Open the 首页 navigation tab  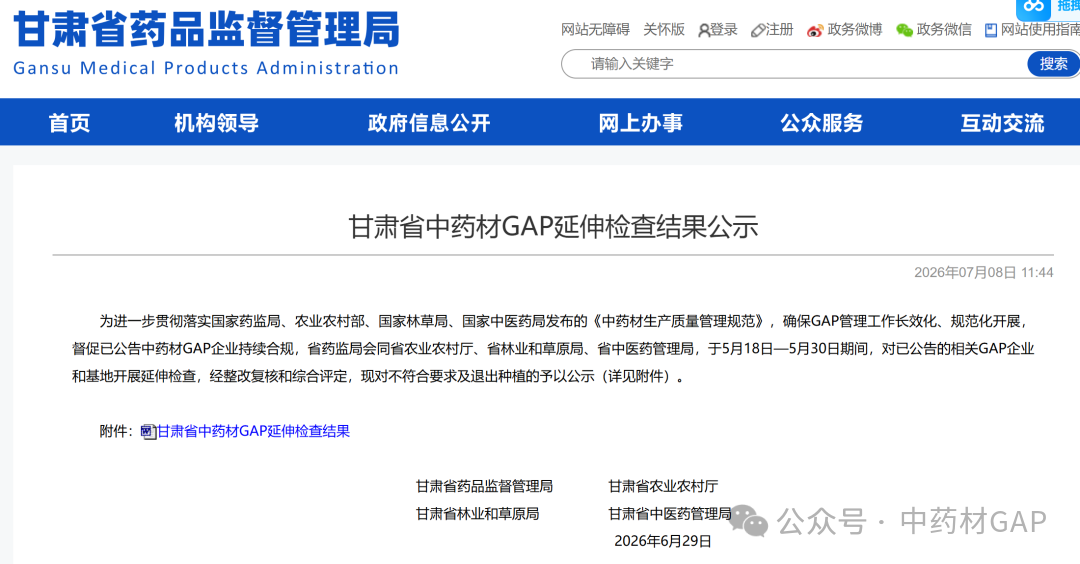(69, 123)
